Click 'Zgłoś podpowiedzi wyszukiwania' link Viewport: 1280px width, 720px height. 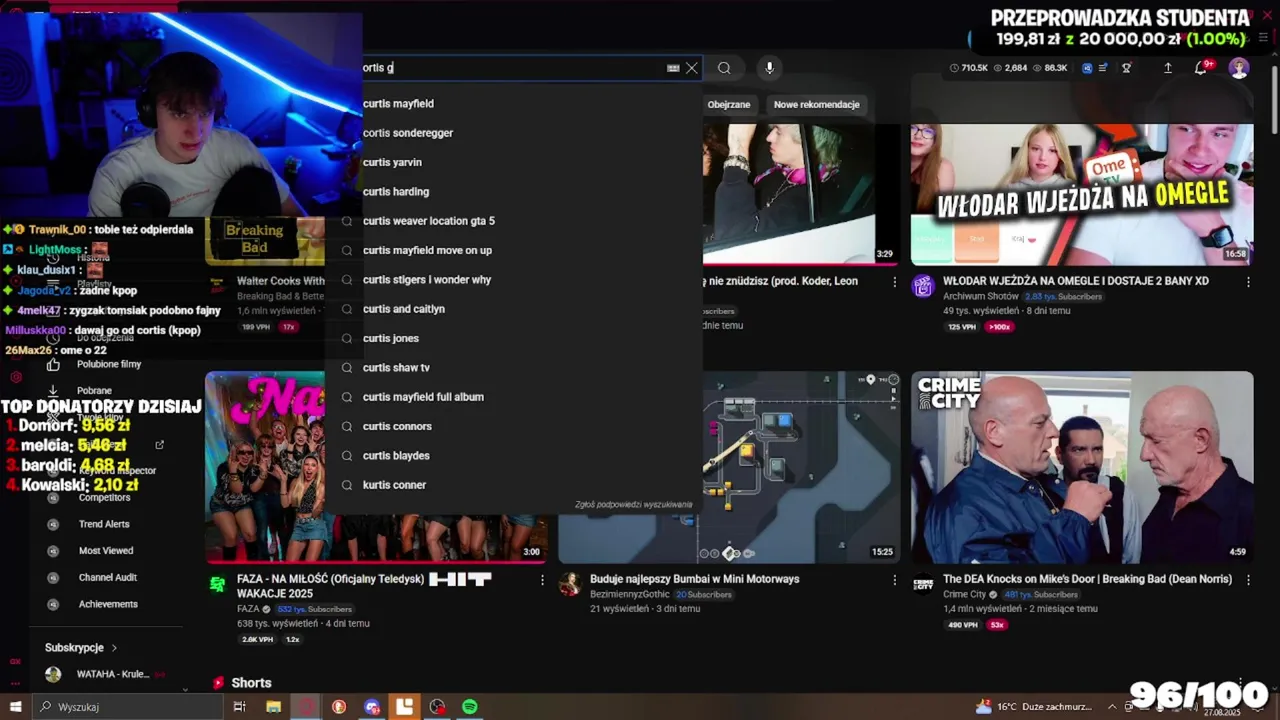633,504
